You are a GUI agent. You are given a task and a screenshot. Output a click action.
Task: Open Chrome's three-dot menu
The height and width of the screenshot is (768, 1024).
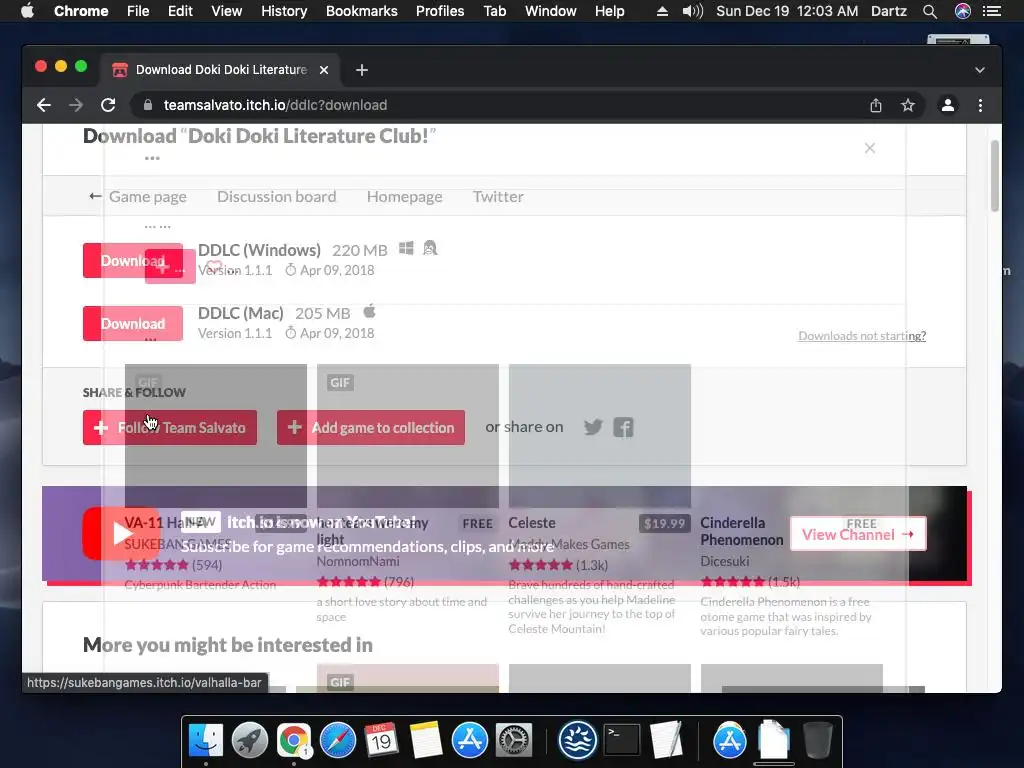(x=980, y=105)
